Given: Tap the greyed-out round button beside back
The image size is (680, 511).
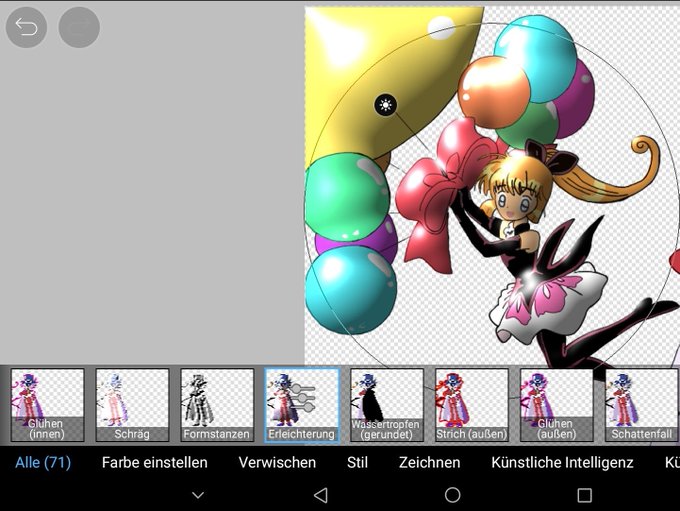Looking at the screenshot, I should pos(79,27).
